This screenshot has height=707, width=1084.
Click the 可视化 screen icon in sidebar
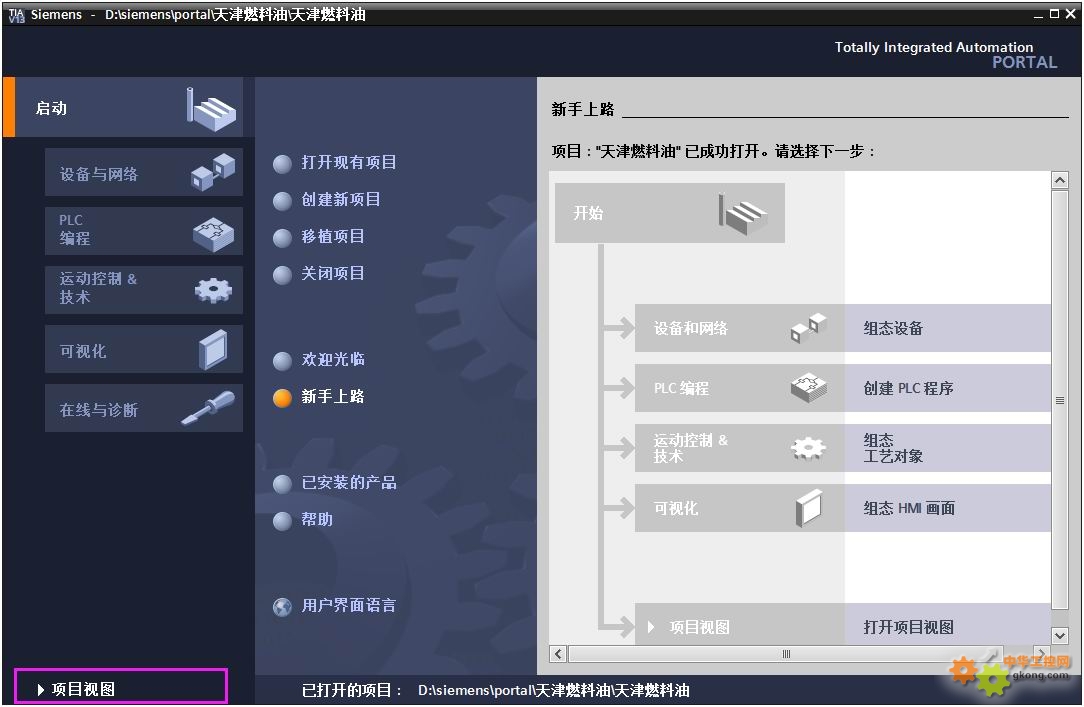click(x=213, y=350)
